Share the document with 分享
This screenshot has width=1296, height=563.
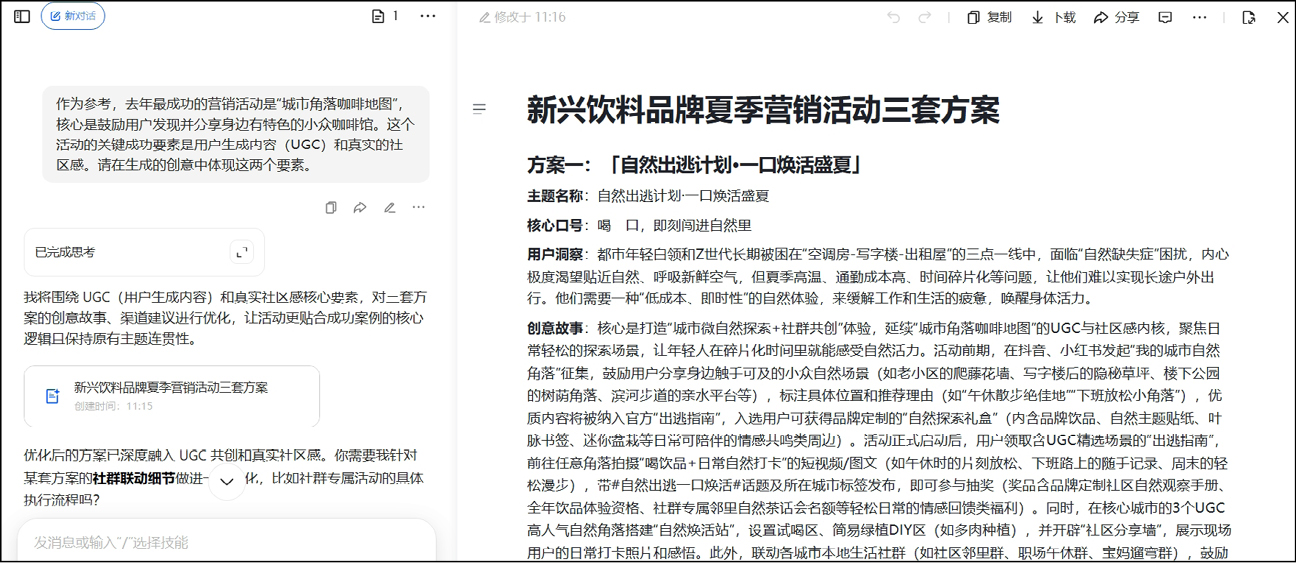tap(1116, 18)
